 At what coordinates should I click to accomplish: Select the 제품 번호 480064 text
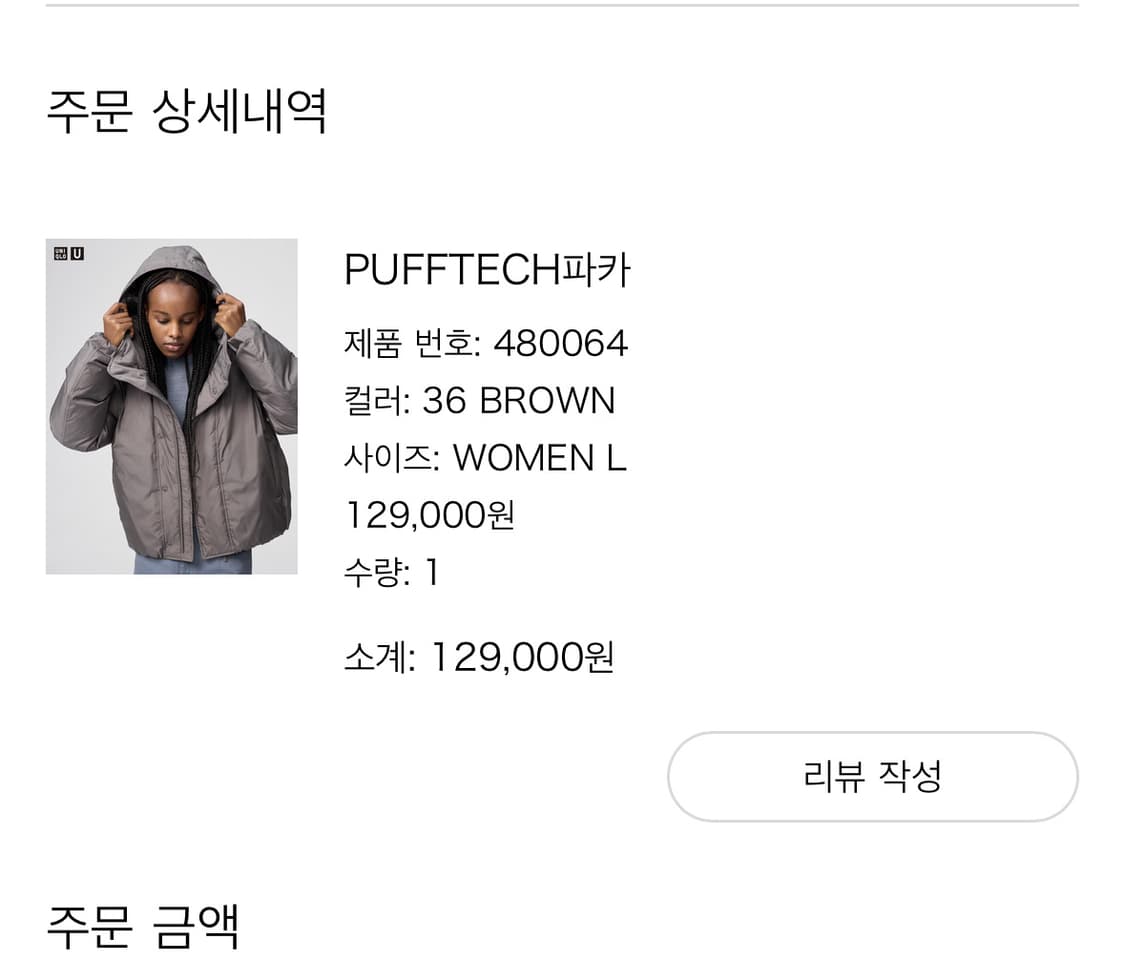tap(483, 343)
